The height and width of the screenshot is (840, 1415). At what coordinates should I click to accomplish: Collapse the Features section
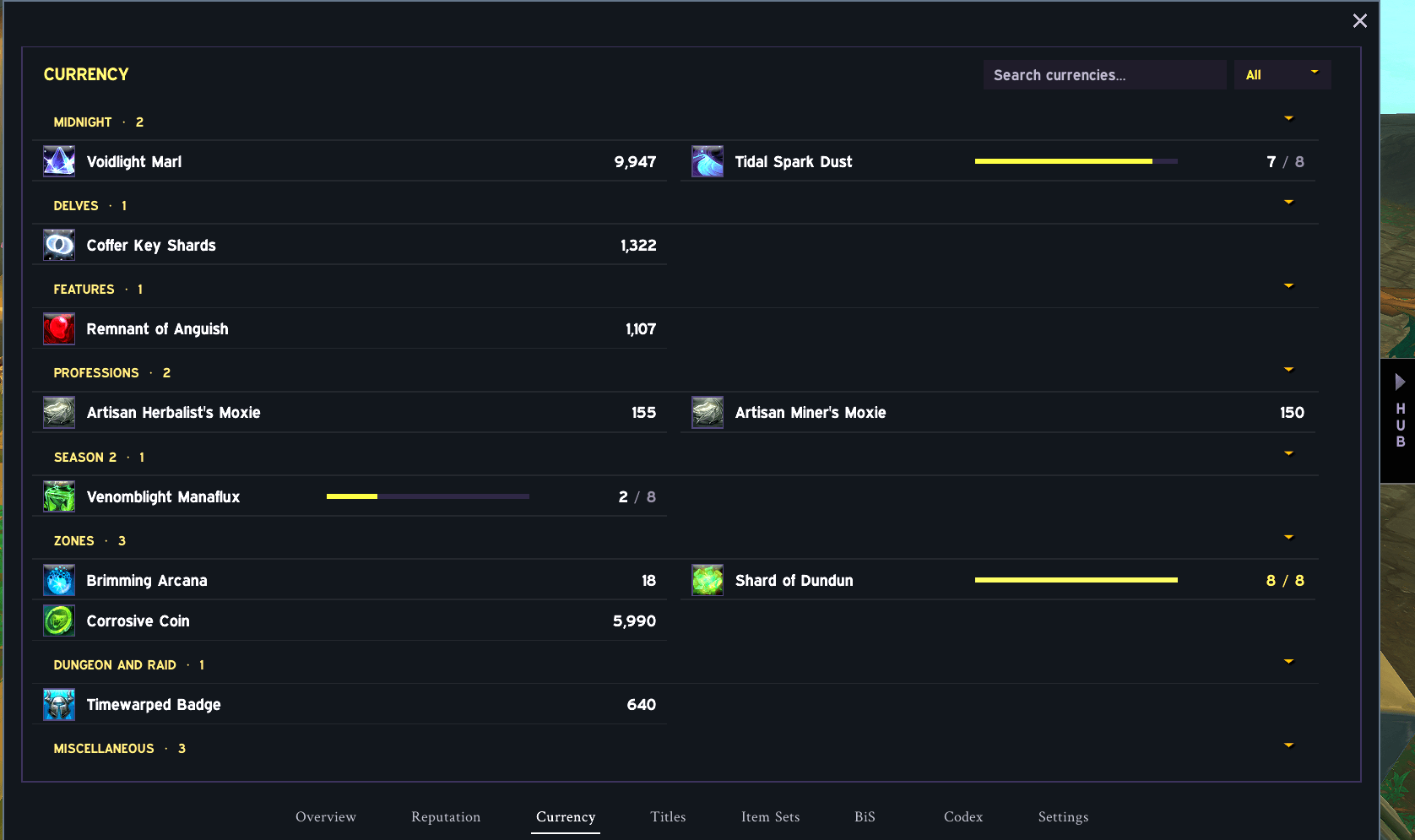click(x=1288, y=285)
